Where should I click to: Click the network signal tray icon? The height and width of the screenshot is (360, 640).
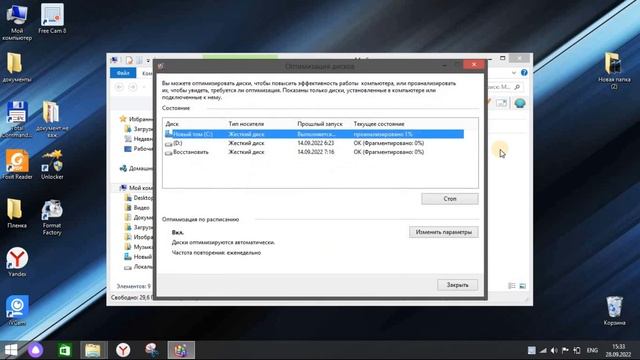coord(543,350)
